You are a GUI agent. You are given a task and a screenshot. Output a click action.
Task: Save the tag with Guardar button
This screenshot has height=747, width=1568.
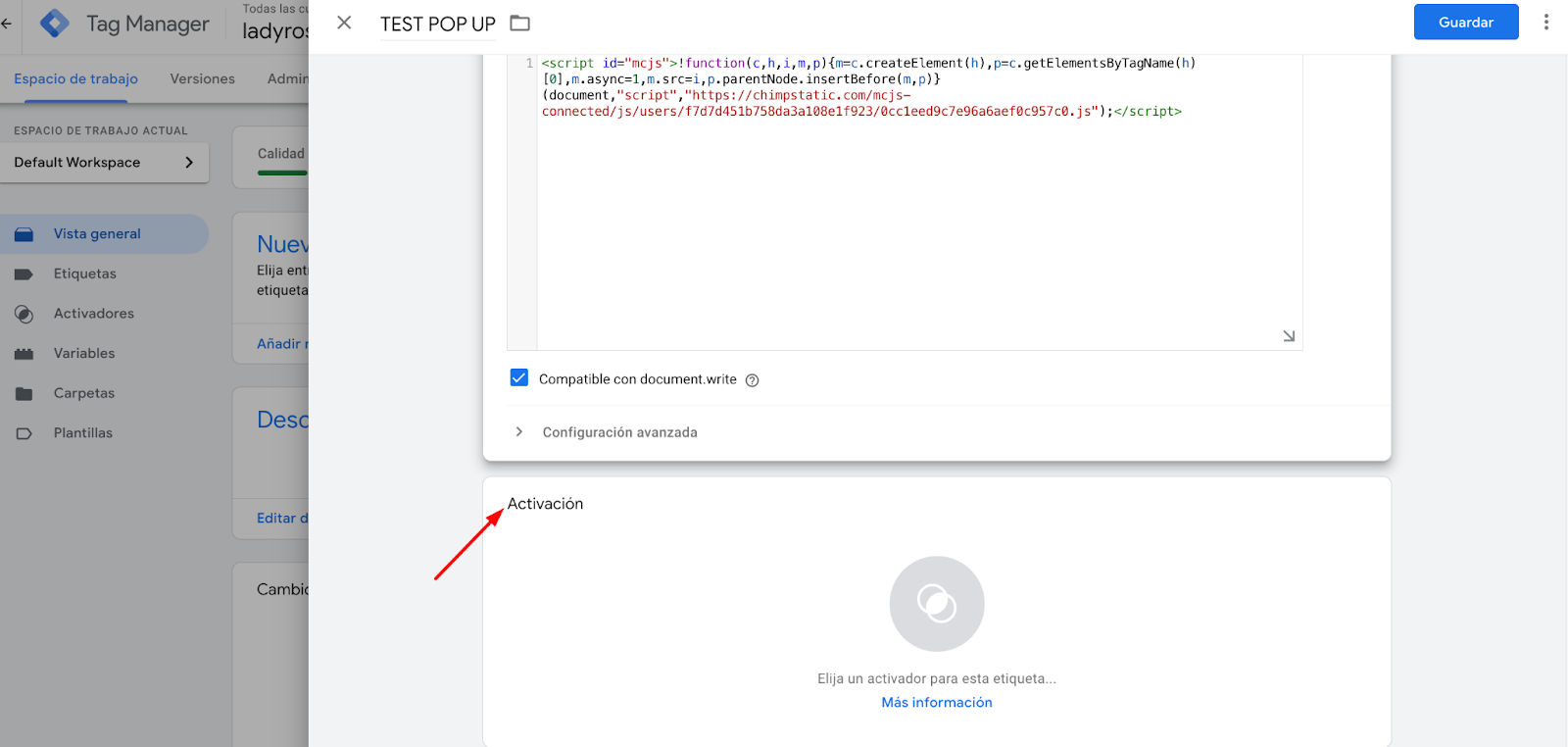point(1466,22)
